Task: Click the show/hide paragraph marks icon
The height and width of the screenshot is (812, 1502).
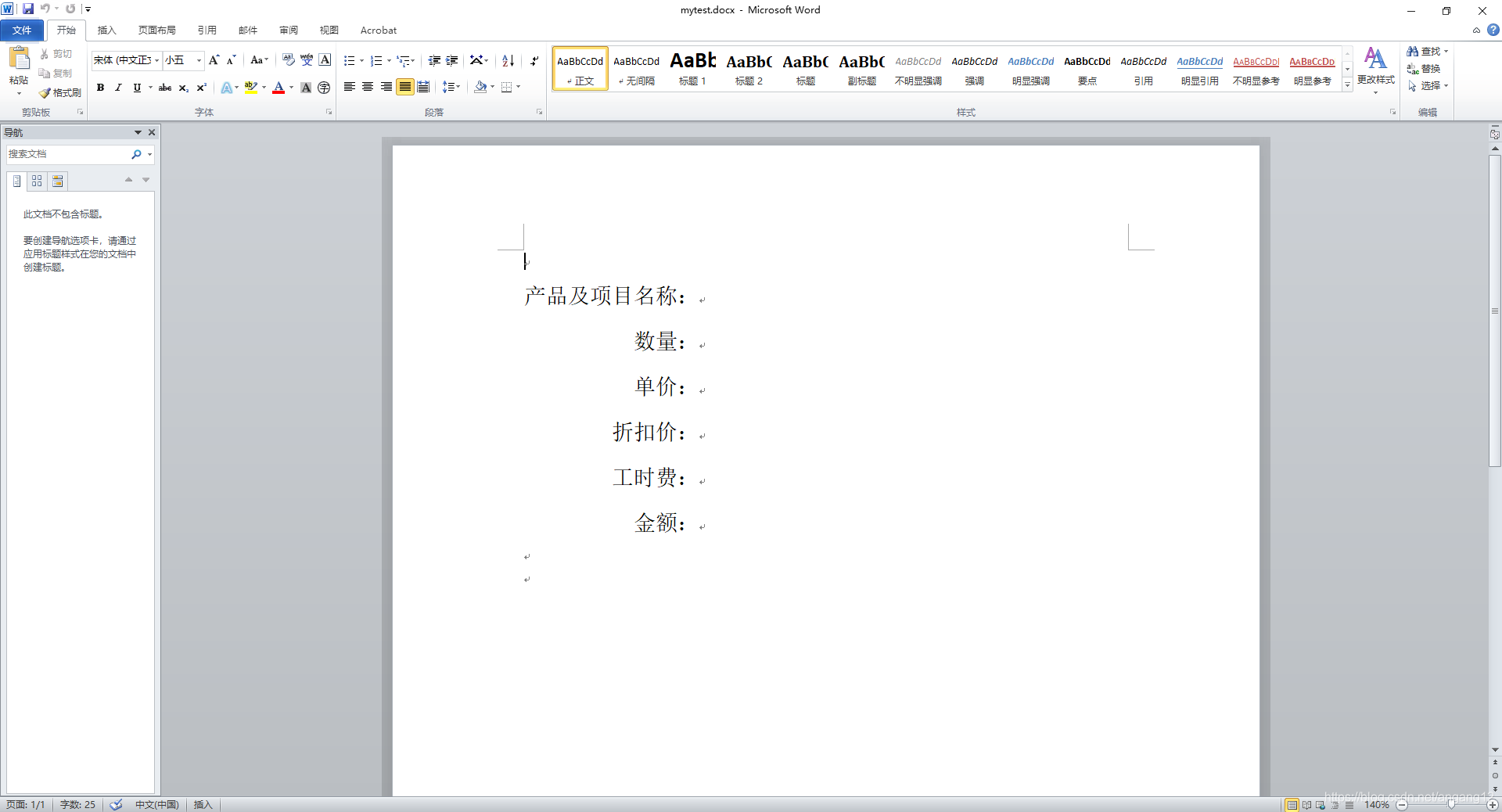Action: point(534,60)
